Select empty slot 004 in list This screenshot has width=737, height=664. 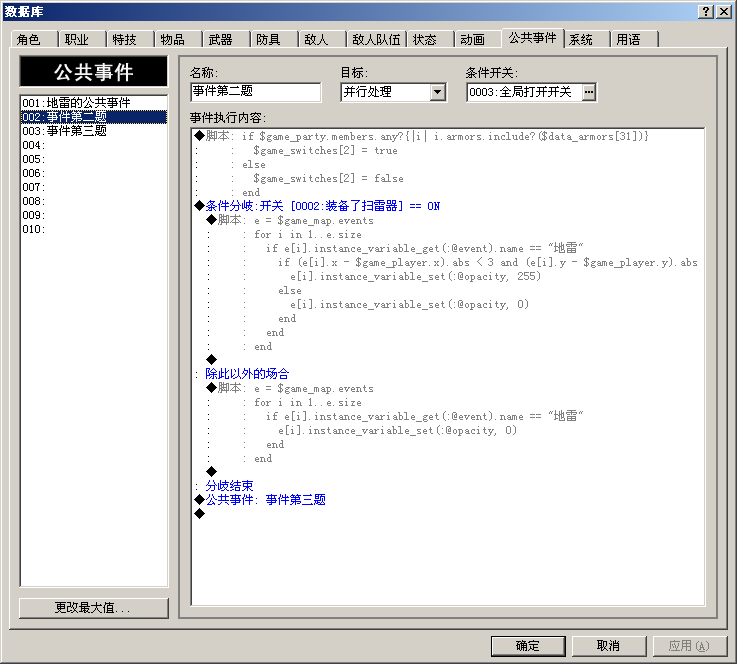pyautogui.click(x=94, y=145)
